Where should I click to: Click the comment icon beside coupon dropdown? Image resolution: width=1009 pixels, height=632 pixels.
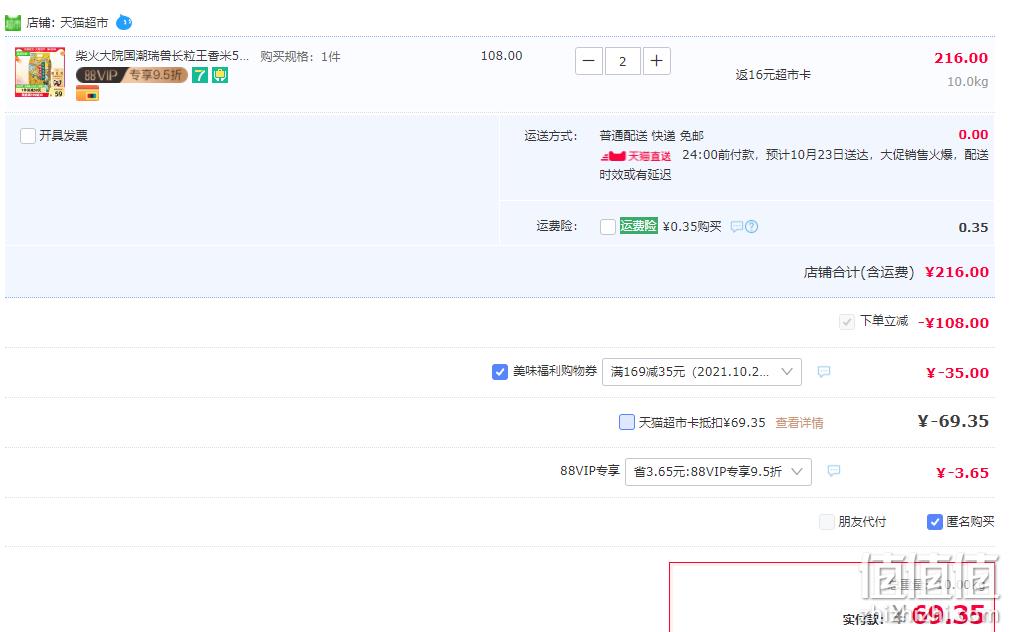pyautogui.click(x=824, y=371)
